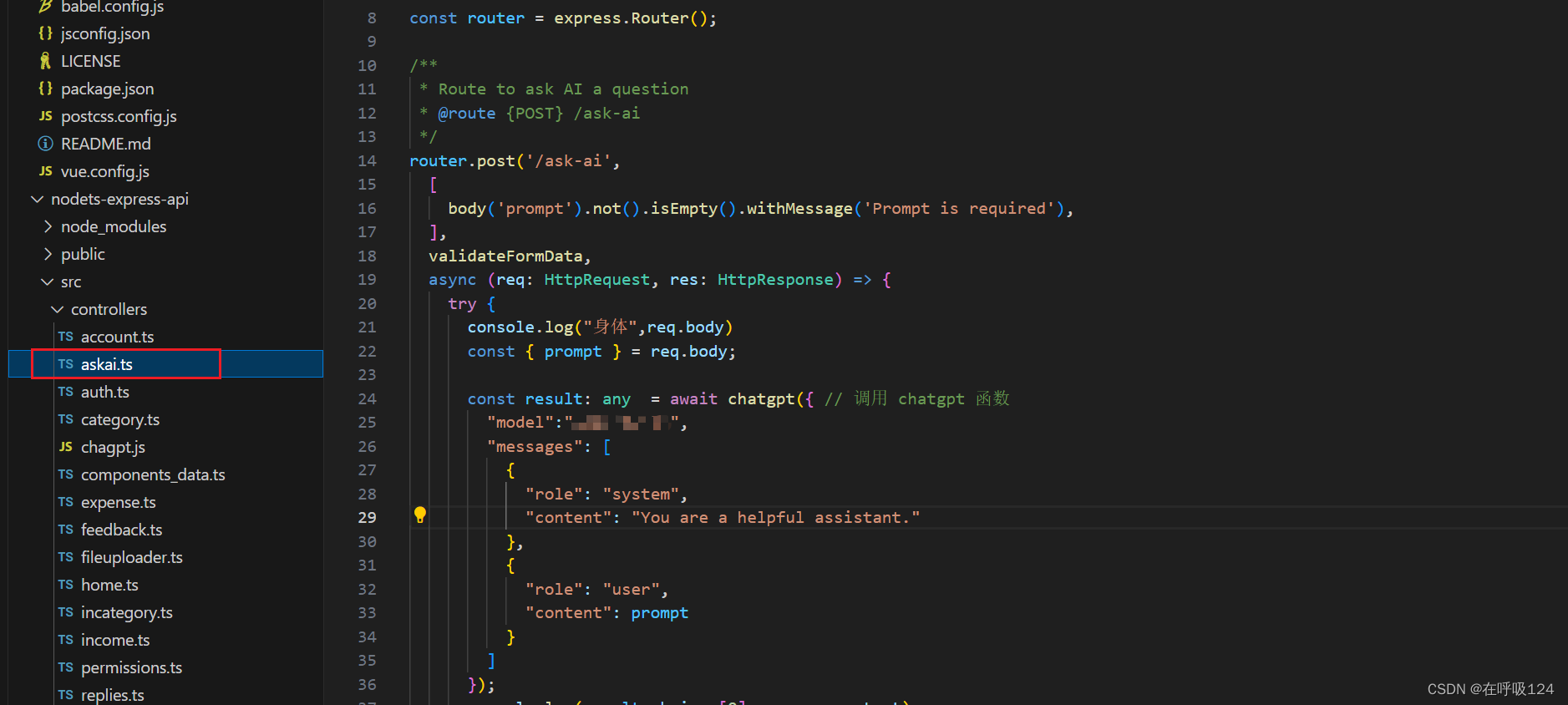
Task: Open fileuploader.ts file
Action: pyautogui.click(x=131, y=557)
